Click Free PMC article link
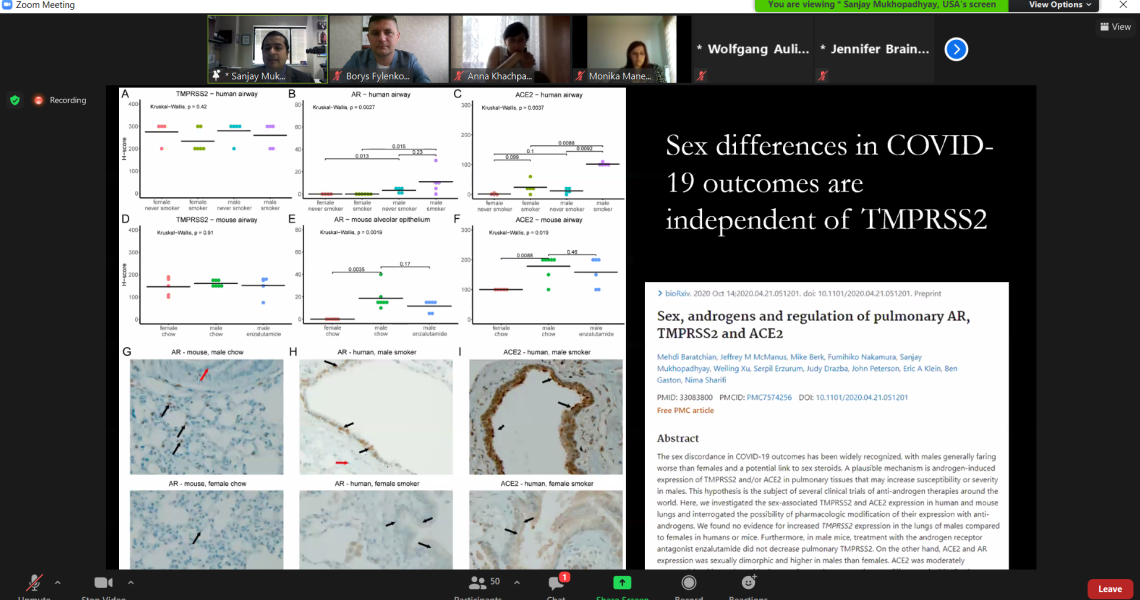1140x600 pixels. point(685,411)
